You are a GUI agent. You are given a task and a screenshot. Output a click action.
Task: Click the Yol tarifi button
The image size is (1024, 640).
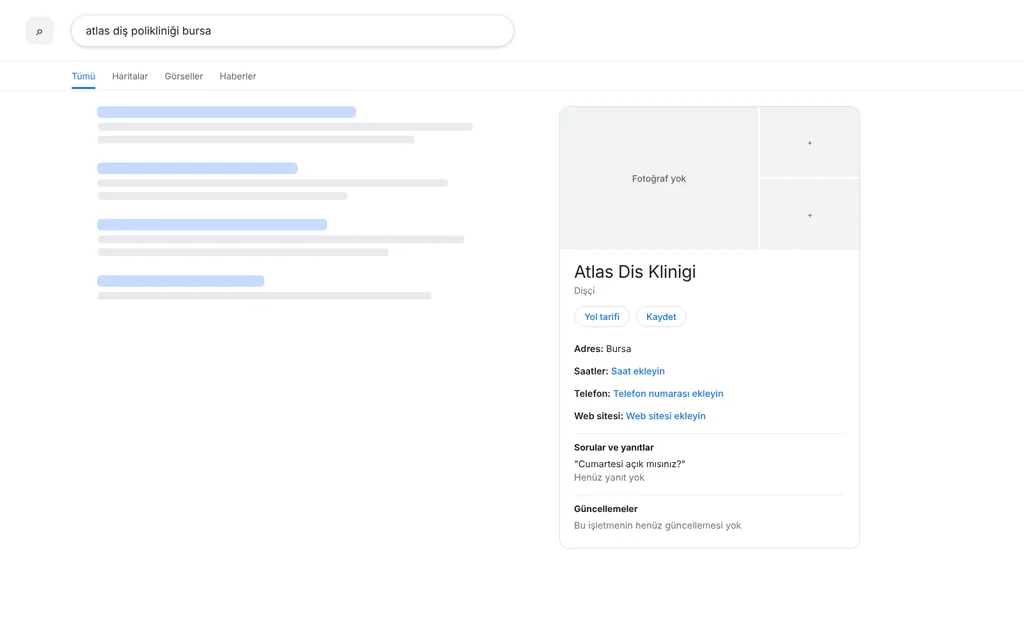[601, 317]
